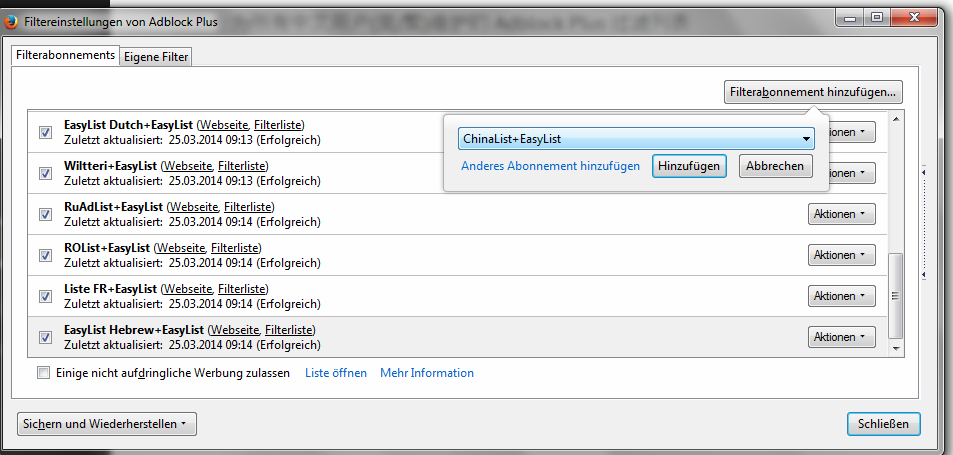Click scrollbar up arrow of subscription list
Screen dimensions: 953x455
click(x=896, y=119)
